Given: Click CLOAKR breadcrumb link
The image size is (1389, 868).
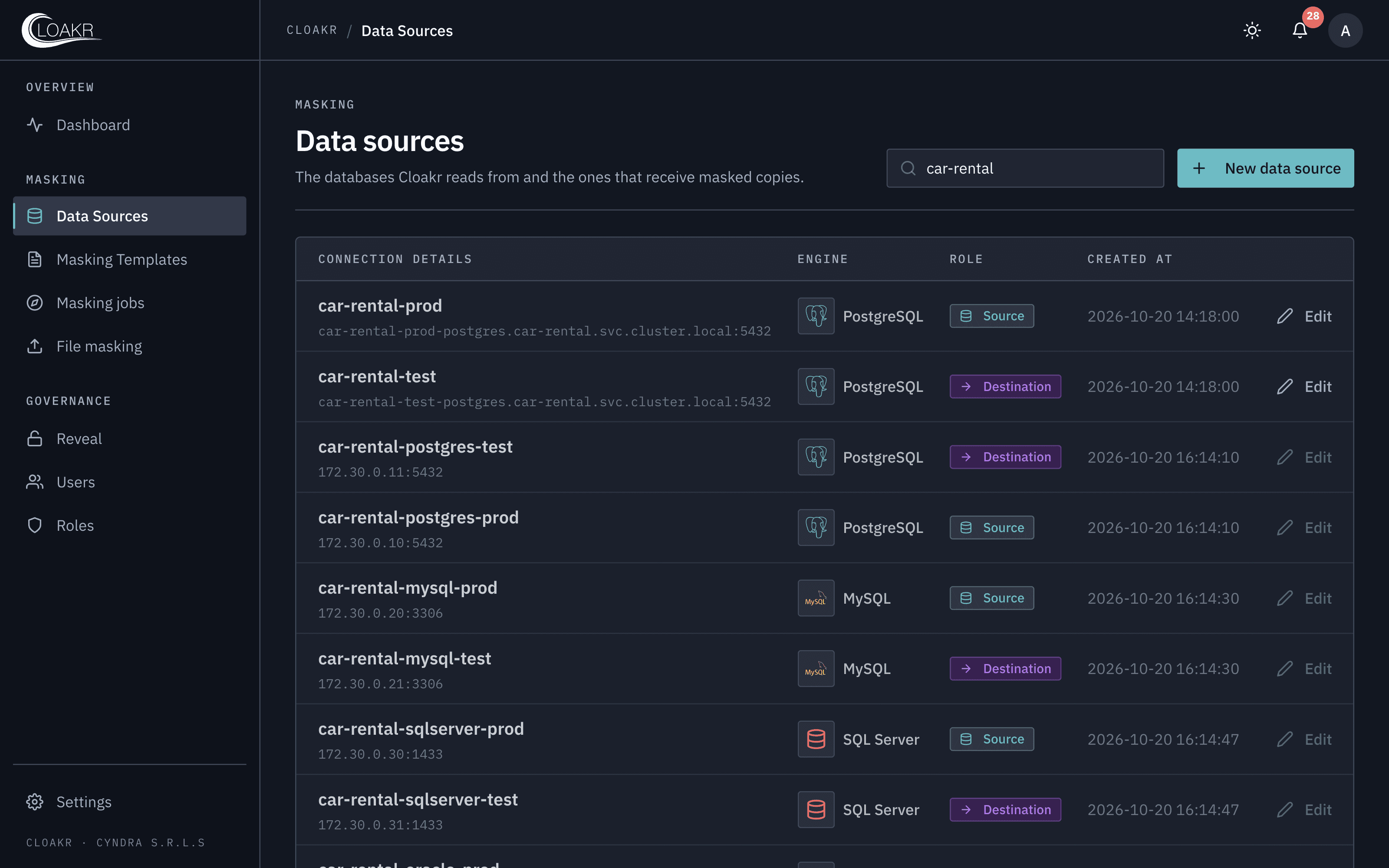Looking at the screenshot, I should click(312, 30).
